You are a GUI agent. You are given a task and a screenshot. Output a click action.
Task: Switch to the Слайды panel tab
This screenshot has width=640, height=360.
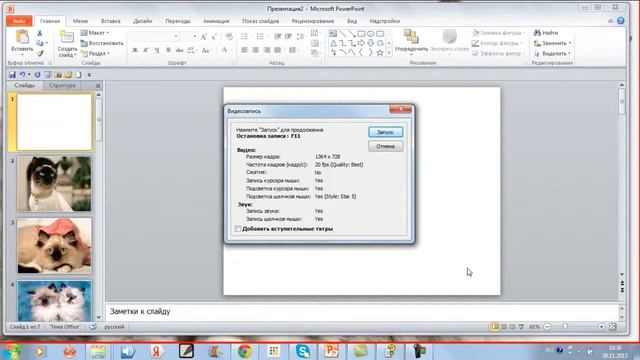(x=24, y=85)
